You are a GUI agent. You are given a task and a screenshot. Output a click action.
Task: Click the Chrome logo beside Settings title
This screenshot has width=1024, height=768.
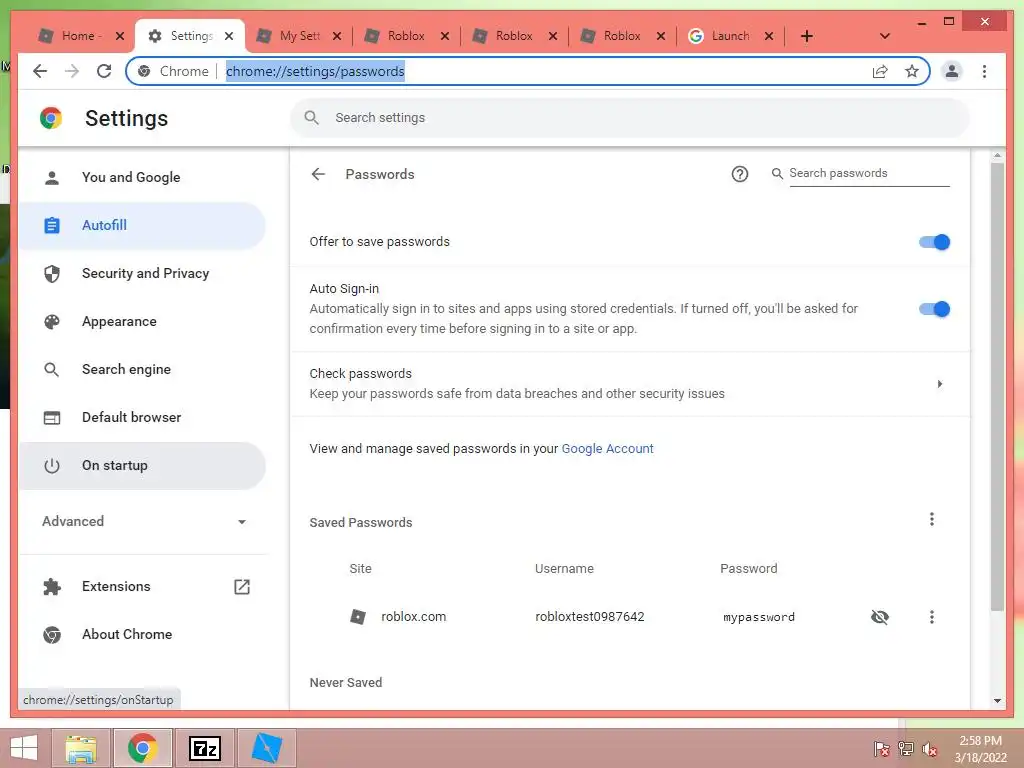coord(51,118)
